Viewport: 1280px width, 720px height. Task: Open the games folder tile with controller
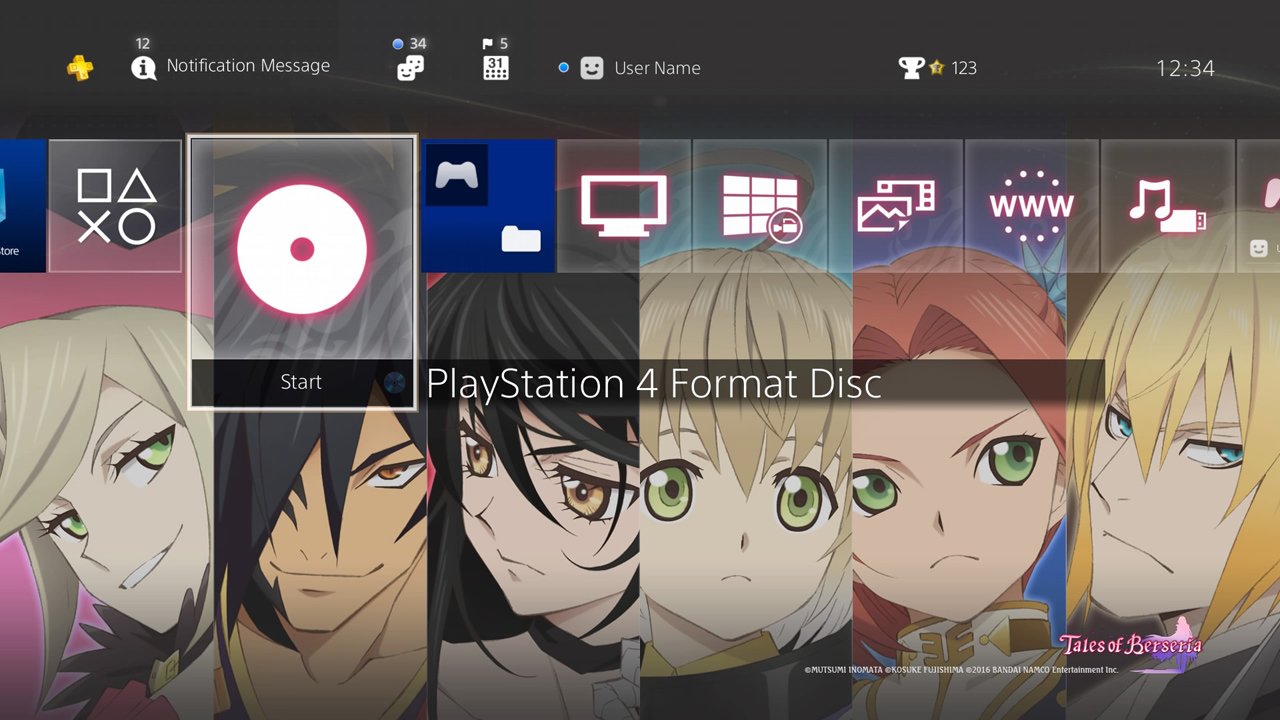tap(488, 206)
